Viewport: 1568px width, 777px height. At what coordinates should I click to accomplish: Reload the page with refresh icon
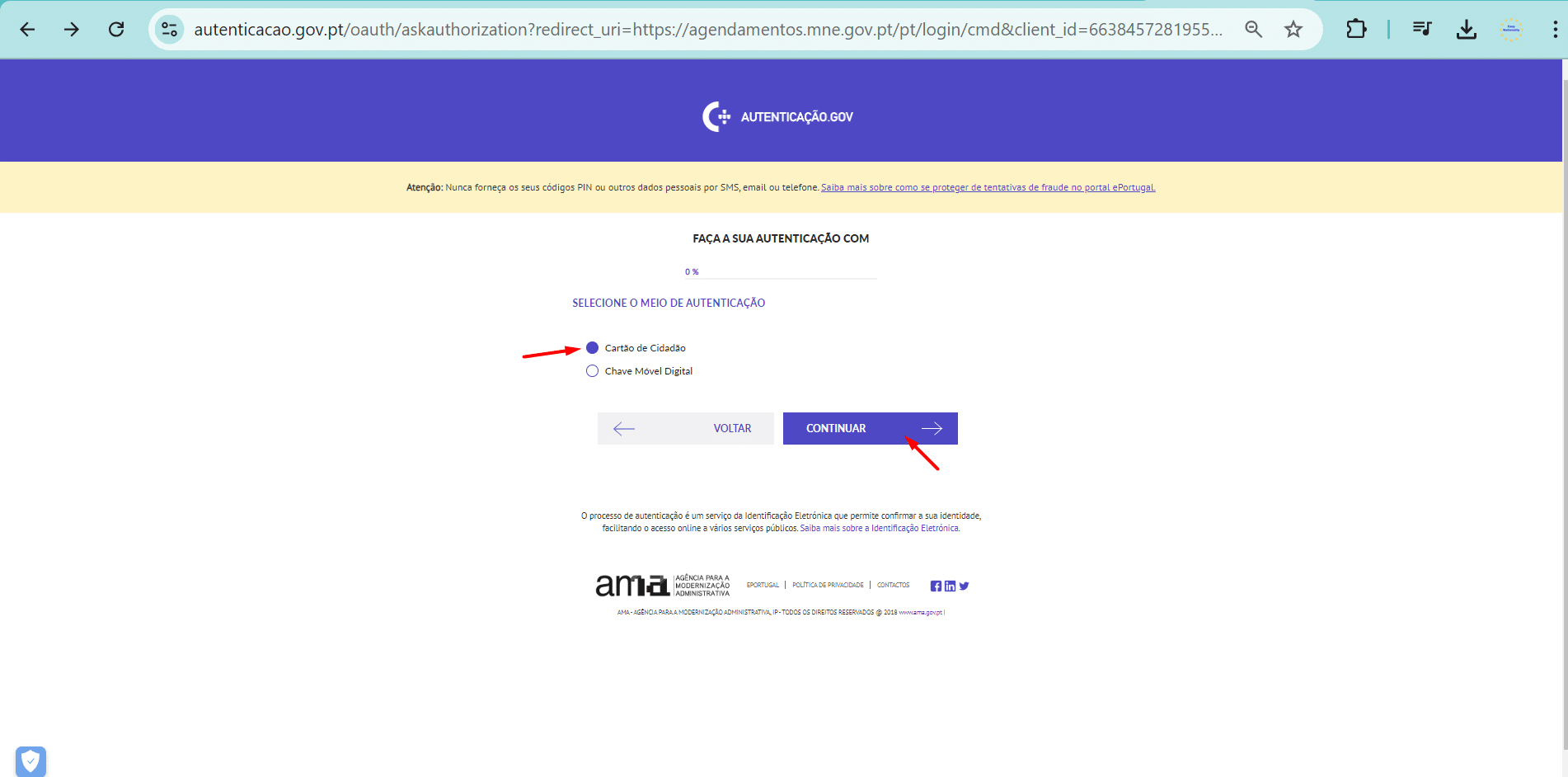116,30
